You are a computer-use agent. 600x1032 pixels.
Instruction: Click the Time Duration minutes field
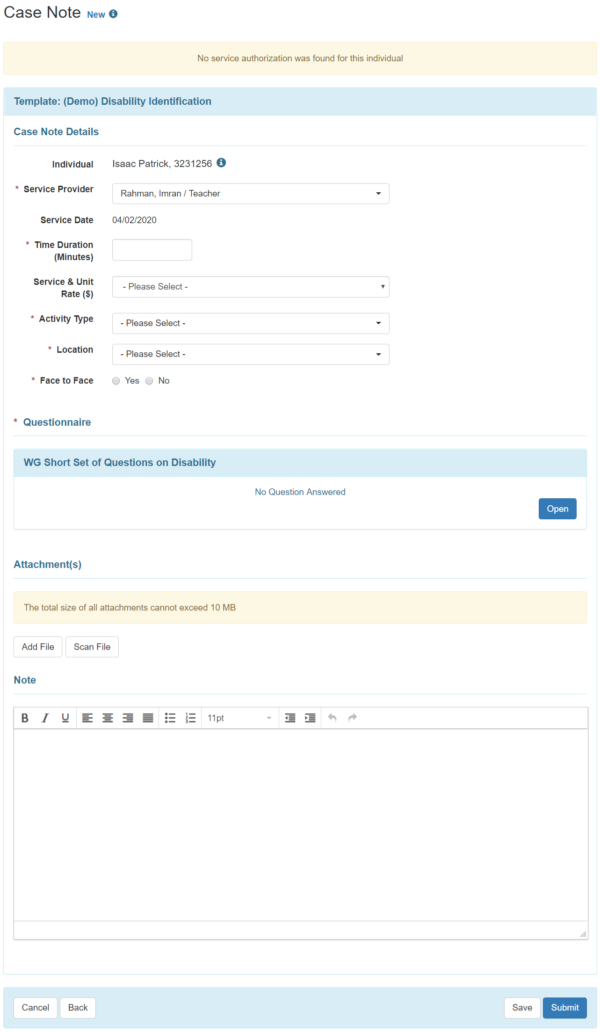(151, 249)
